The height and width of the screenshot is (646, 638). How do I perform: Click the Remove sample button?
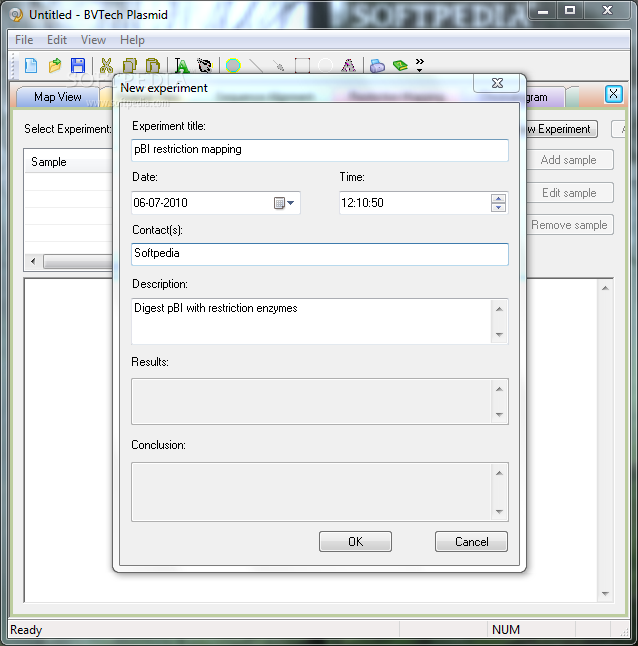pyautogui.click(x=570, y=225)
